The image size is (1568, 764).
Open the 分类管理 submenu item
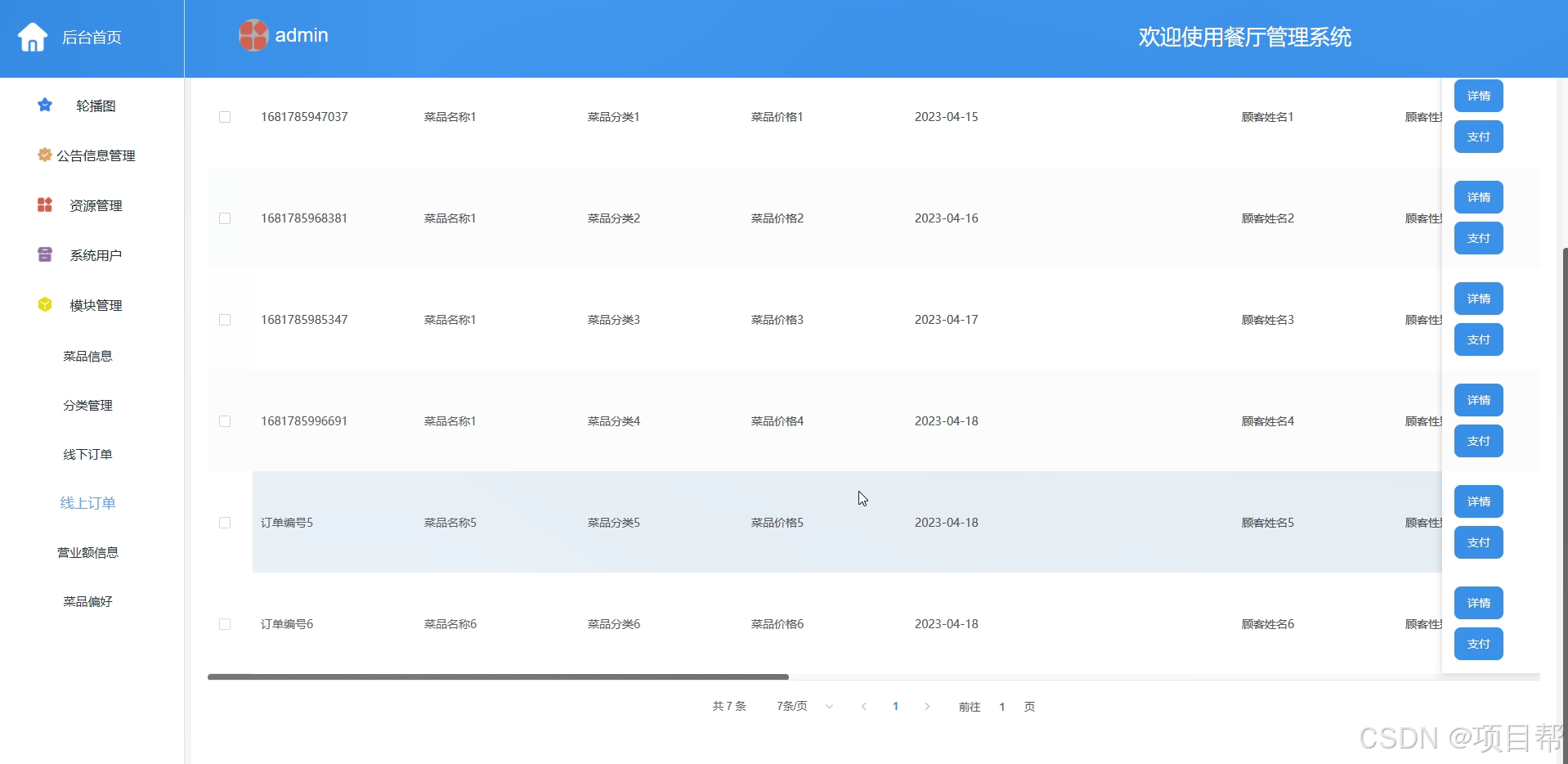point(87,405)
